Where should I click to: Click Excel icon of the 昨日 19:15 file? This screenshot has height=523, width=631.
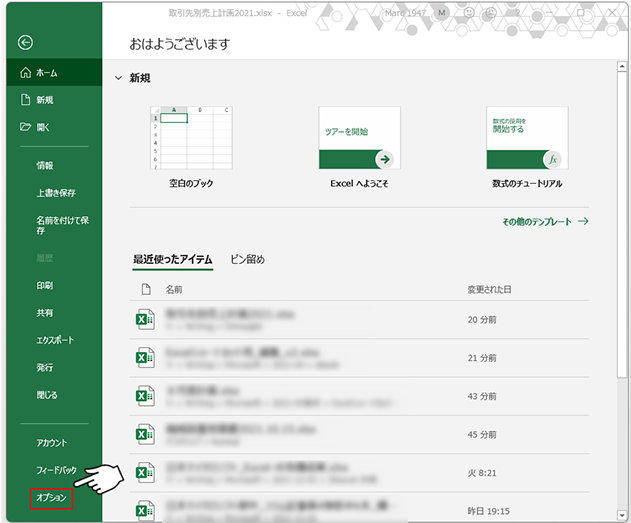(145, 510)
